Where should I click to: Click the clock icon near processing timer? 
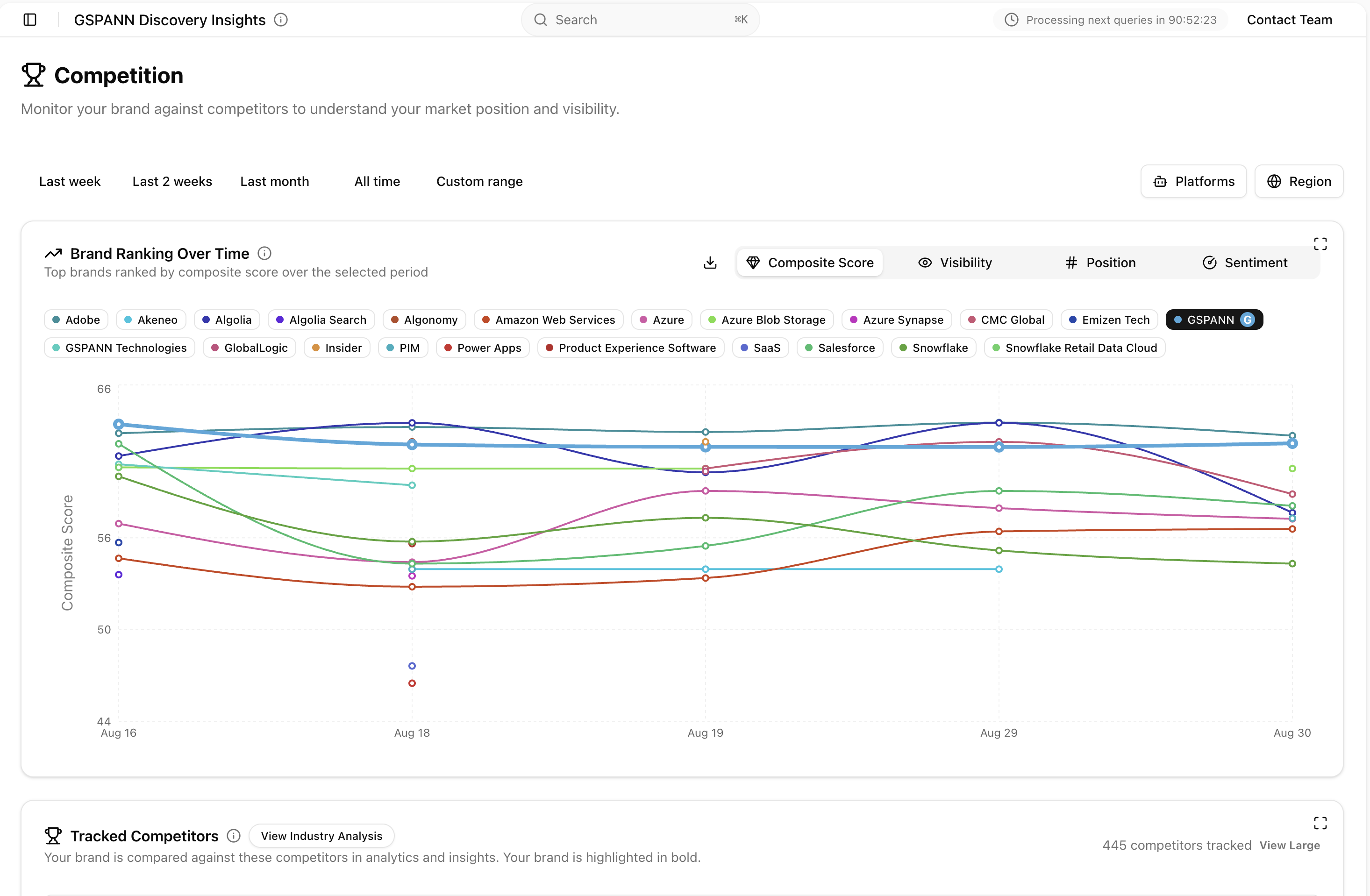point(1012,20)
